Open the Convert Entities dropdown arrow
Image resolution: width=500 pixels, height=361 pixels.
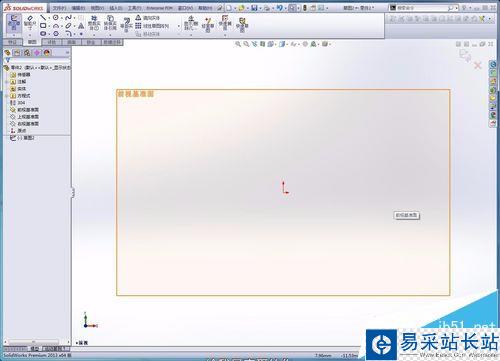110,34
